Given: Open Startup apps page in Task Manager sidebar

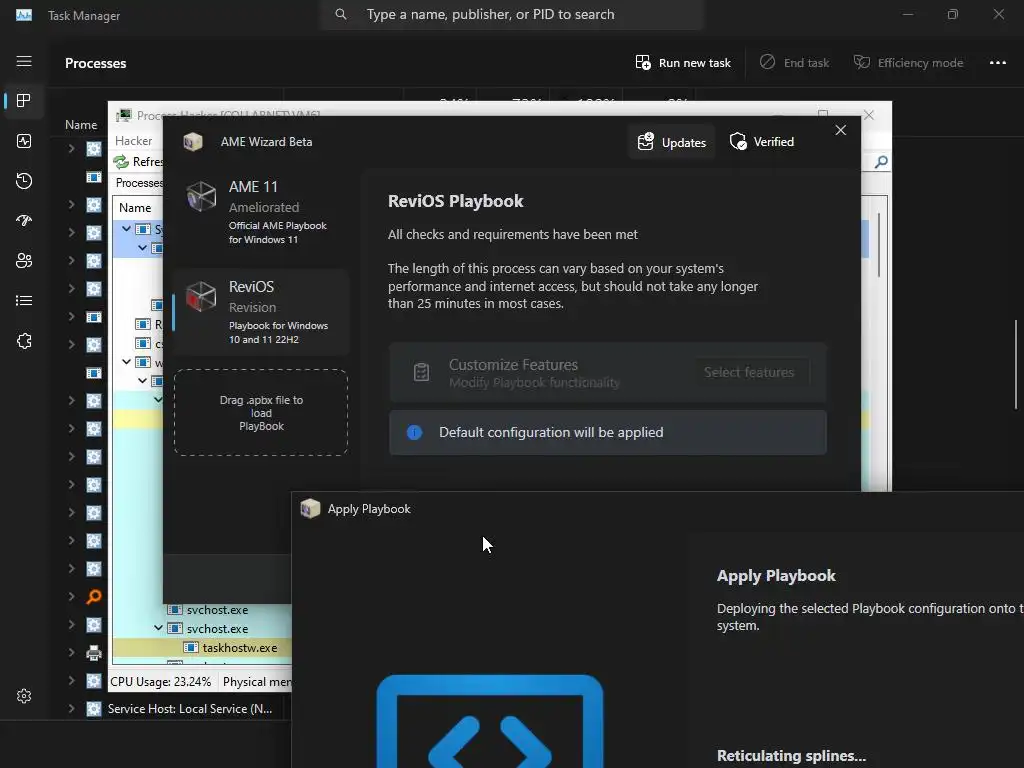Looking at the screenshot, I should point(24,221).
